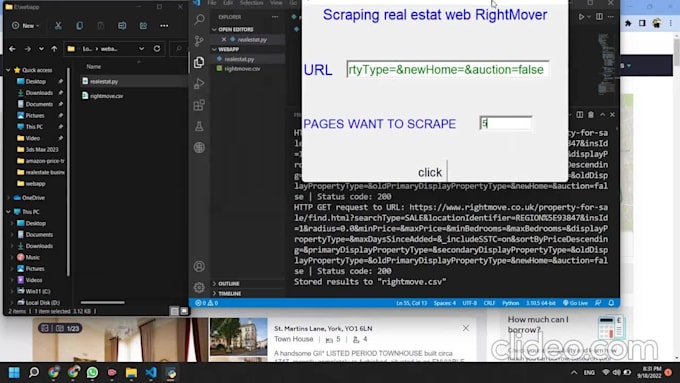Click Cut icon in File Explorer toolbar
The image size is (680, 383).
click(x=58, y=26)
